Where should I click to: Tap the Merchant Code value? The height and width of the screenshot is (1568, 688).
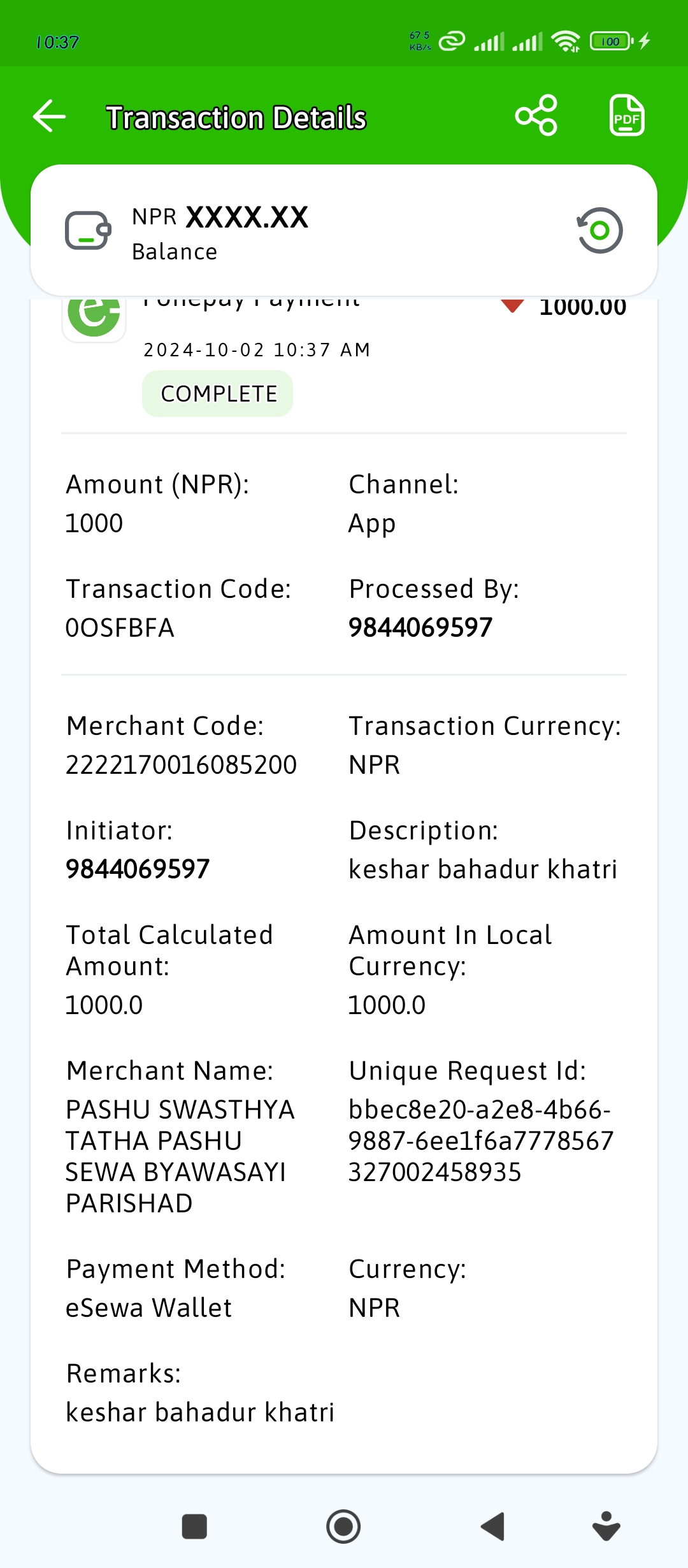point(182,765)
